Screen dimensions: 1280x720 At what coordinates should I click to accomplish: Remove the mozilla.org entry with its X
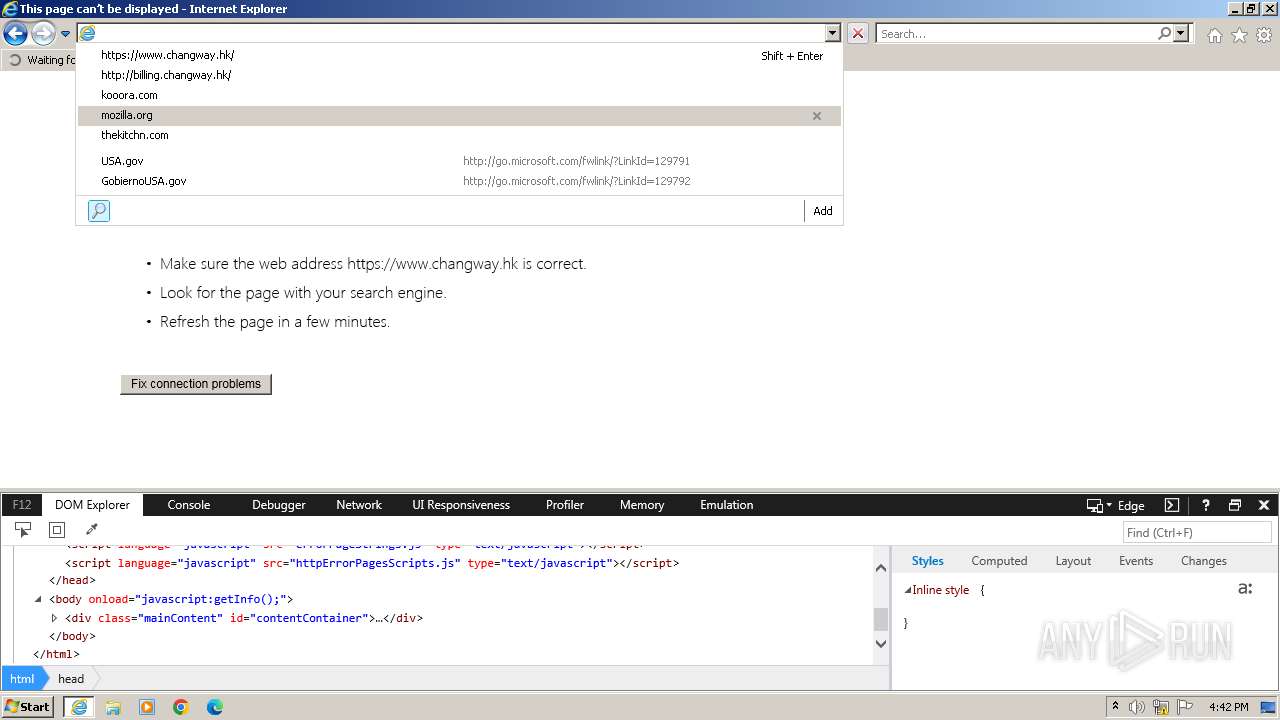click(817, 116)
